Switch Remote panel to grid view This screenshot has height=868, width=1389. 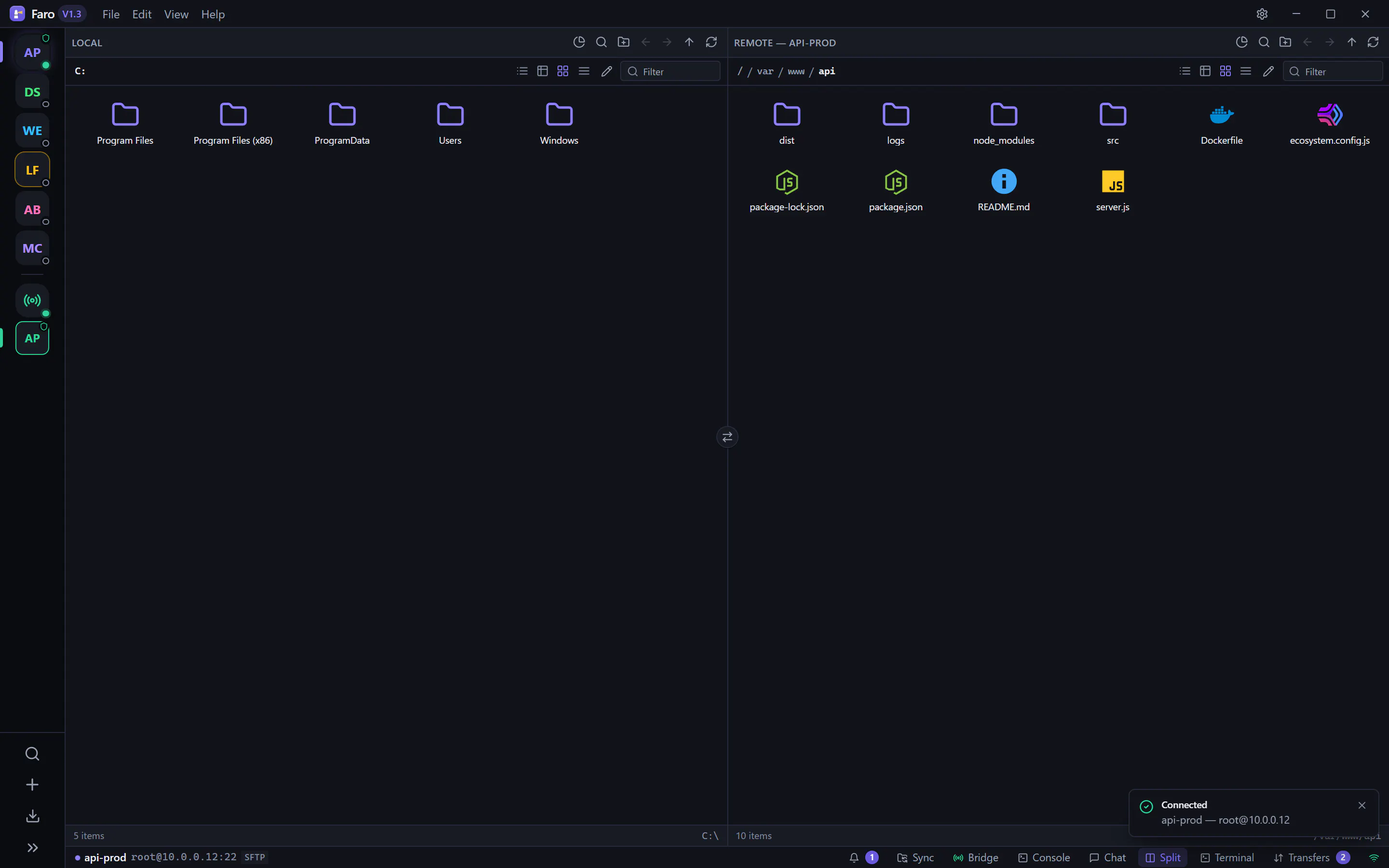(x=1226, y=71)
